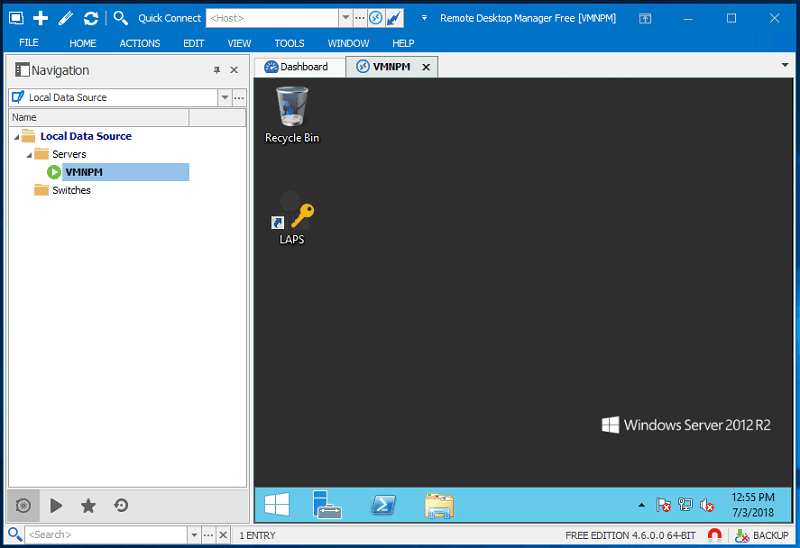Open the EDIT ribbon tab
The height and width of the screenshot is (548, 800).
(x=193, y=43)
